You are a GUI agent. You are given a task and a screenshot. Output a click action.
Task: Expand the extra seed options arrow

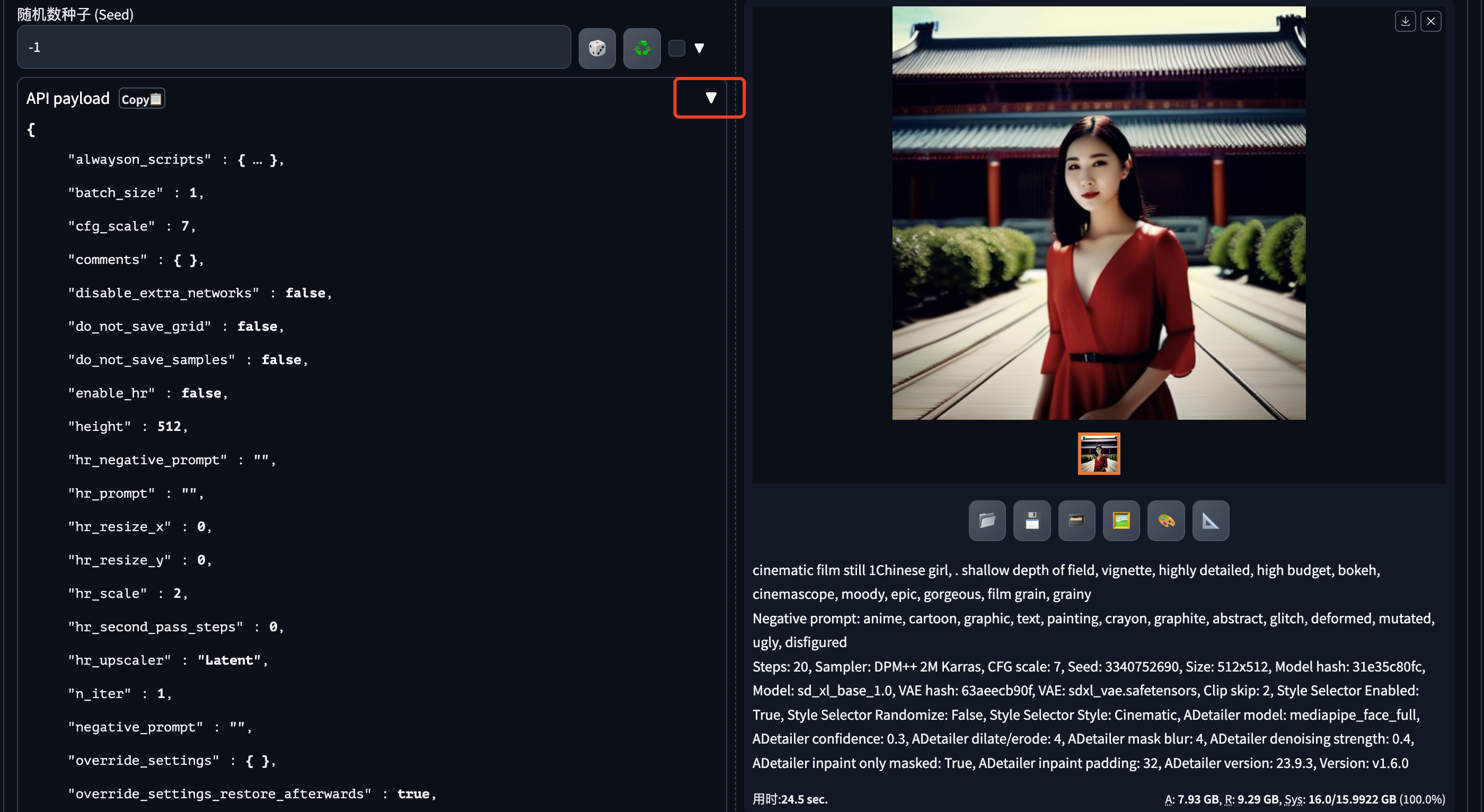pos(699,48)
